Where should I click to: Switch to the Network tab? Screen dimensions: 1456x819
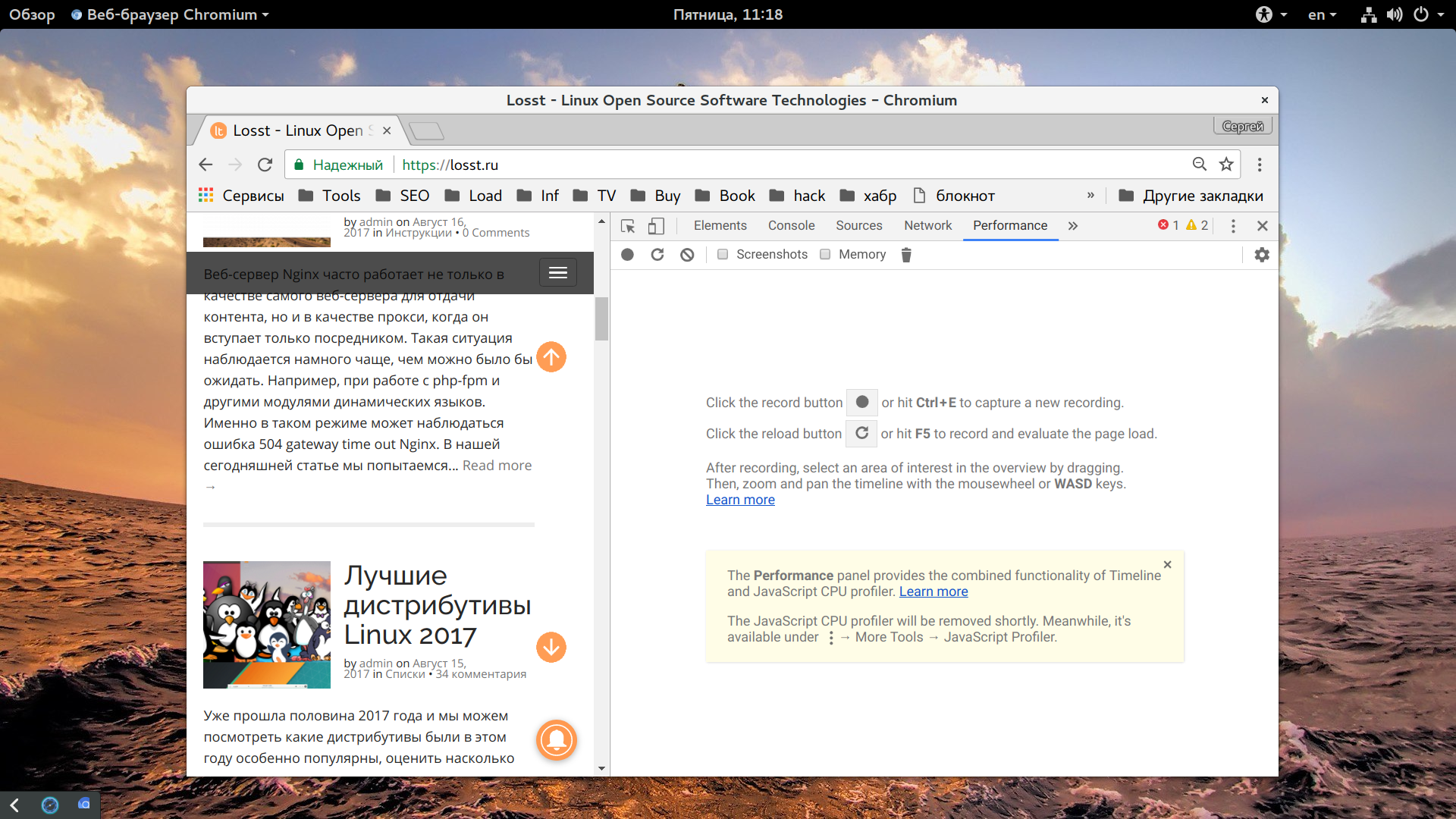coord(927,226)
